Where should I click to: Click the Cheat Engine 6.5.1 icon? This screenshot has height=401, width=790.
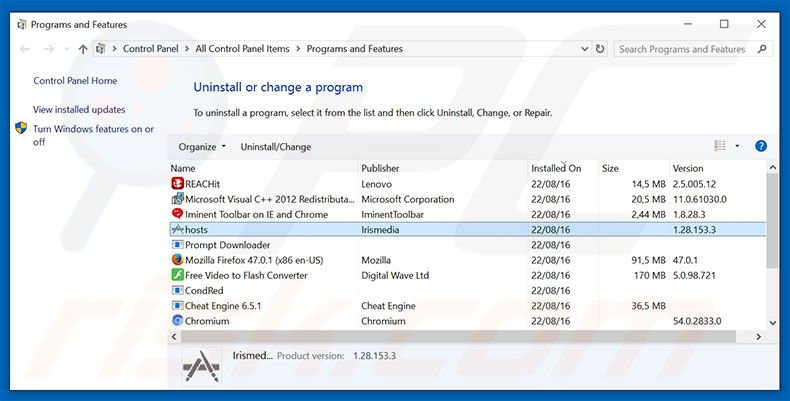(177, 305)
